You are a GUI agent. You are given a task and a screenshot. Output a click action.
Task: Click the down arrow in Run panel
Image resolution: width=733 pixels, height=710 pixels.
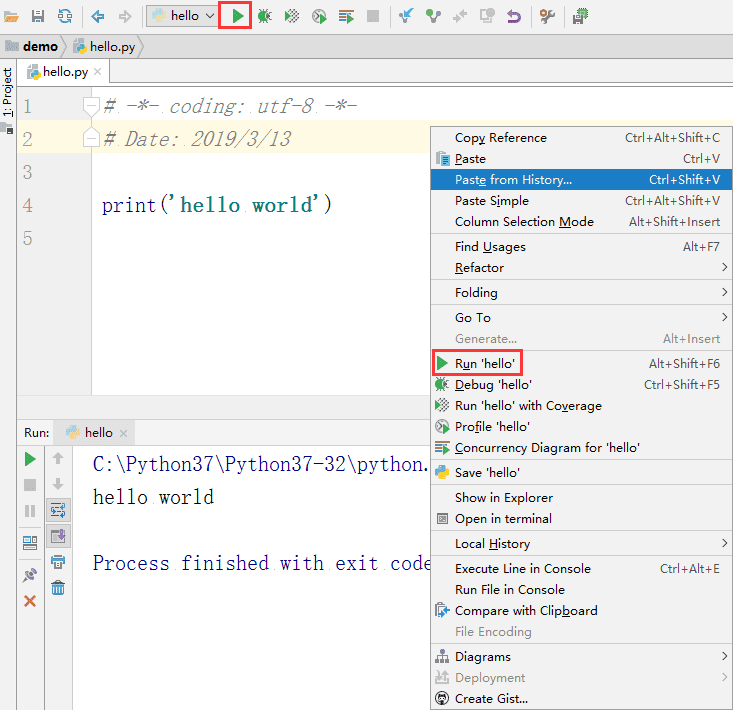pos(58,484)
